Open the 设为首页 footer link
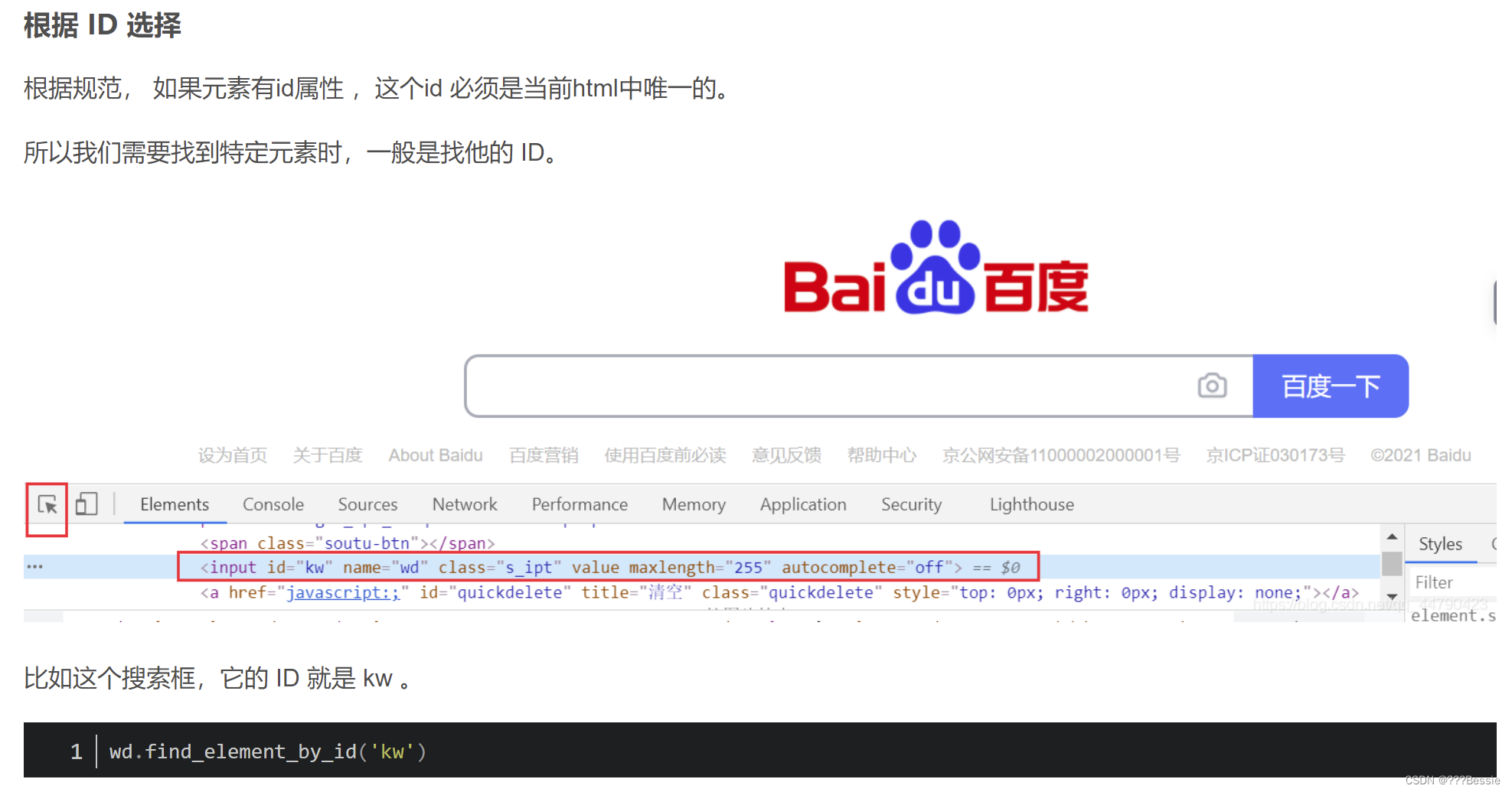 (233, 455)
